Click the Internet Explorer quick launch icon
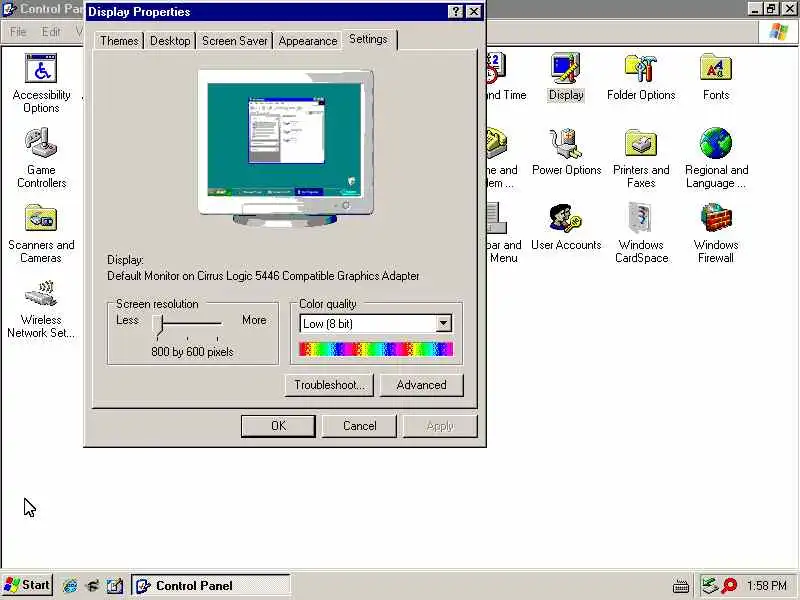Image resolution: width=800 pixels, height=600 pixels. point(70,585)
